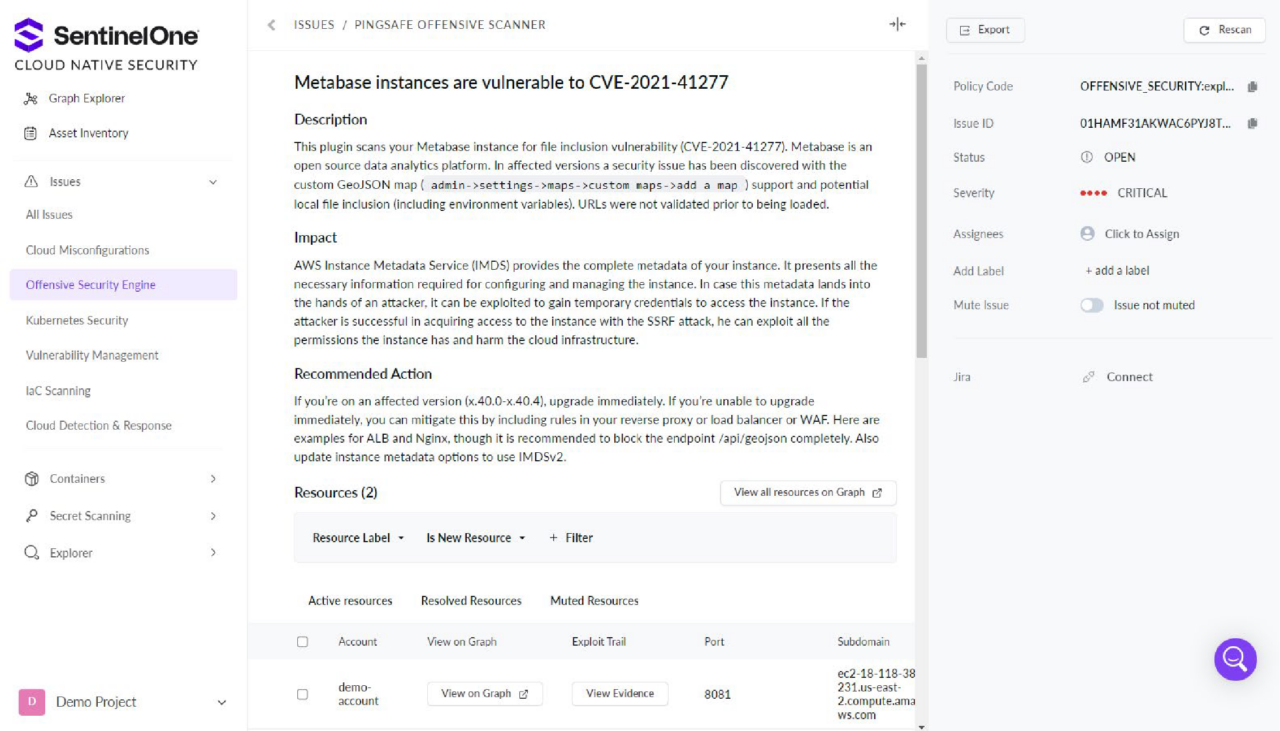The image size is (1280, 731).
Task: Open All Issues in sidebar
Action: point(49,215)
